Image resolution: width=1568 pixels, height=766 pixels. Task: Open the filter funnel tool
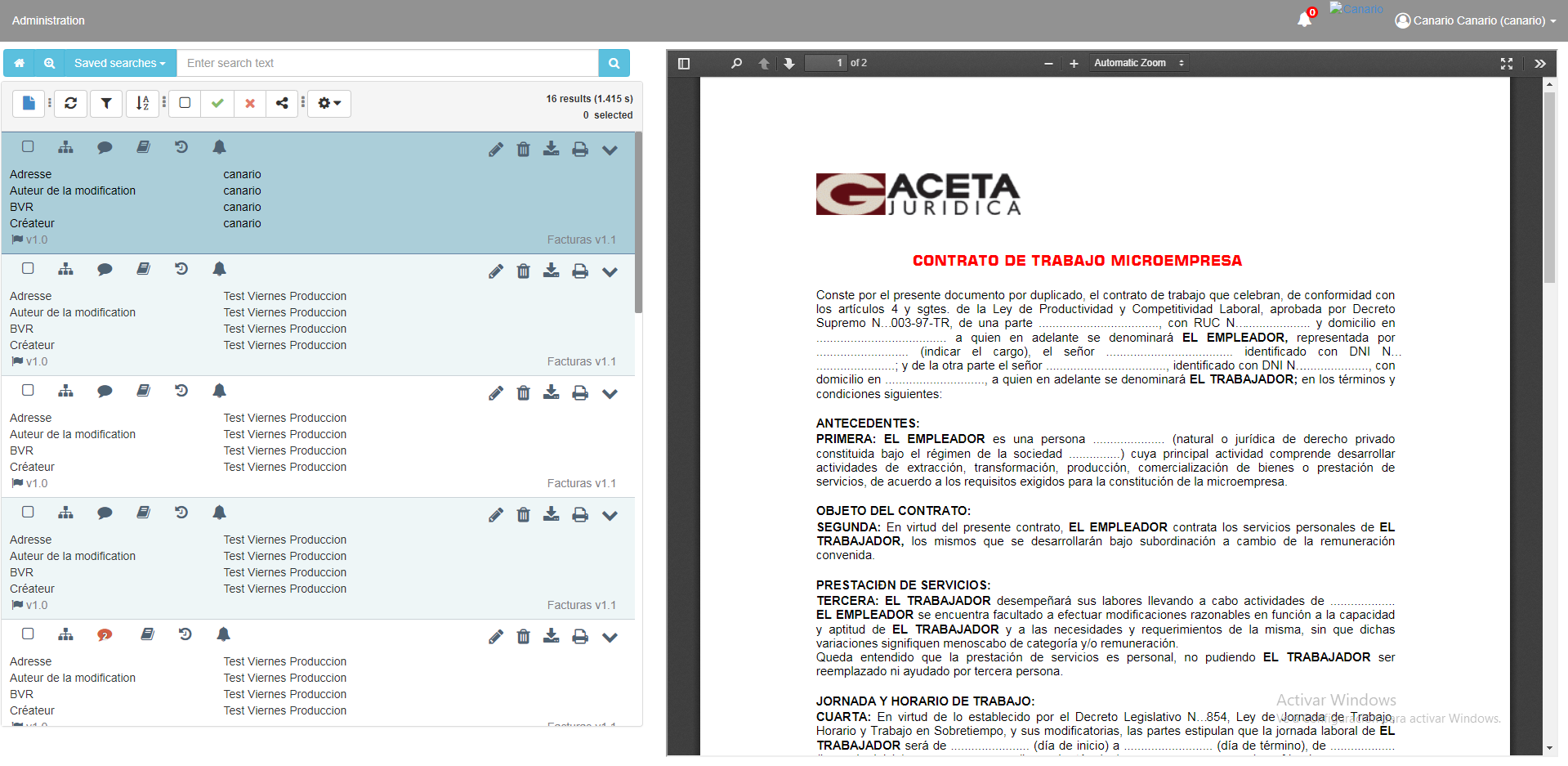(106, 103)
